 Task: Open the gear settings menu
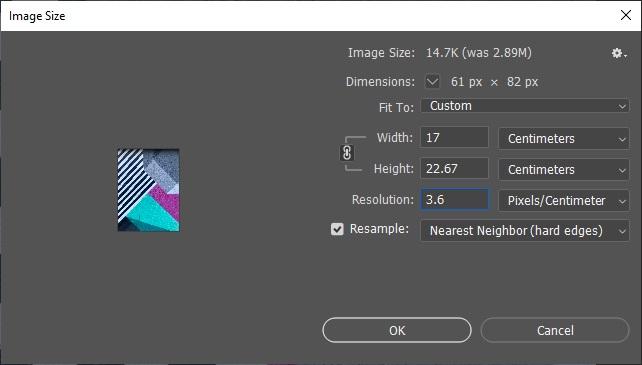pos(619,53)
